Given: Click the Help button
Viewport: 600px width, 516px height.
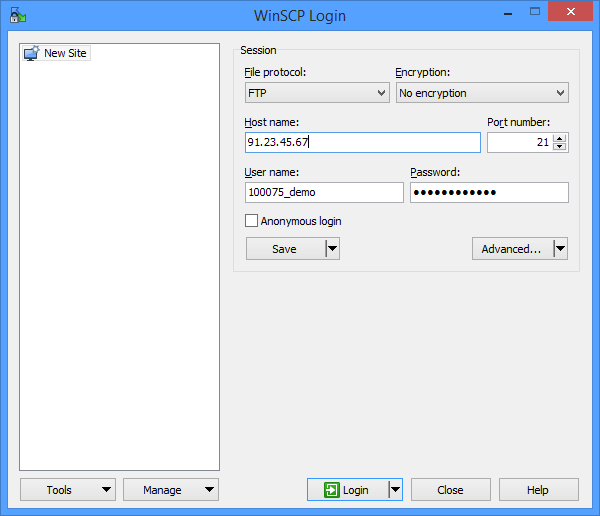Looking at the screenshot, I should 538,490.
